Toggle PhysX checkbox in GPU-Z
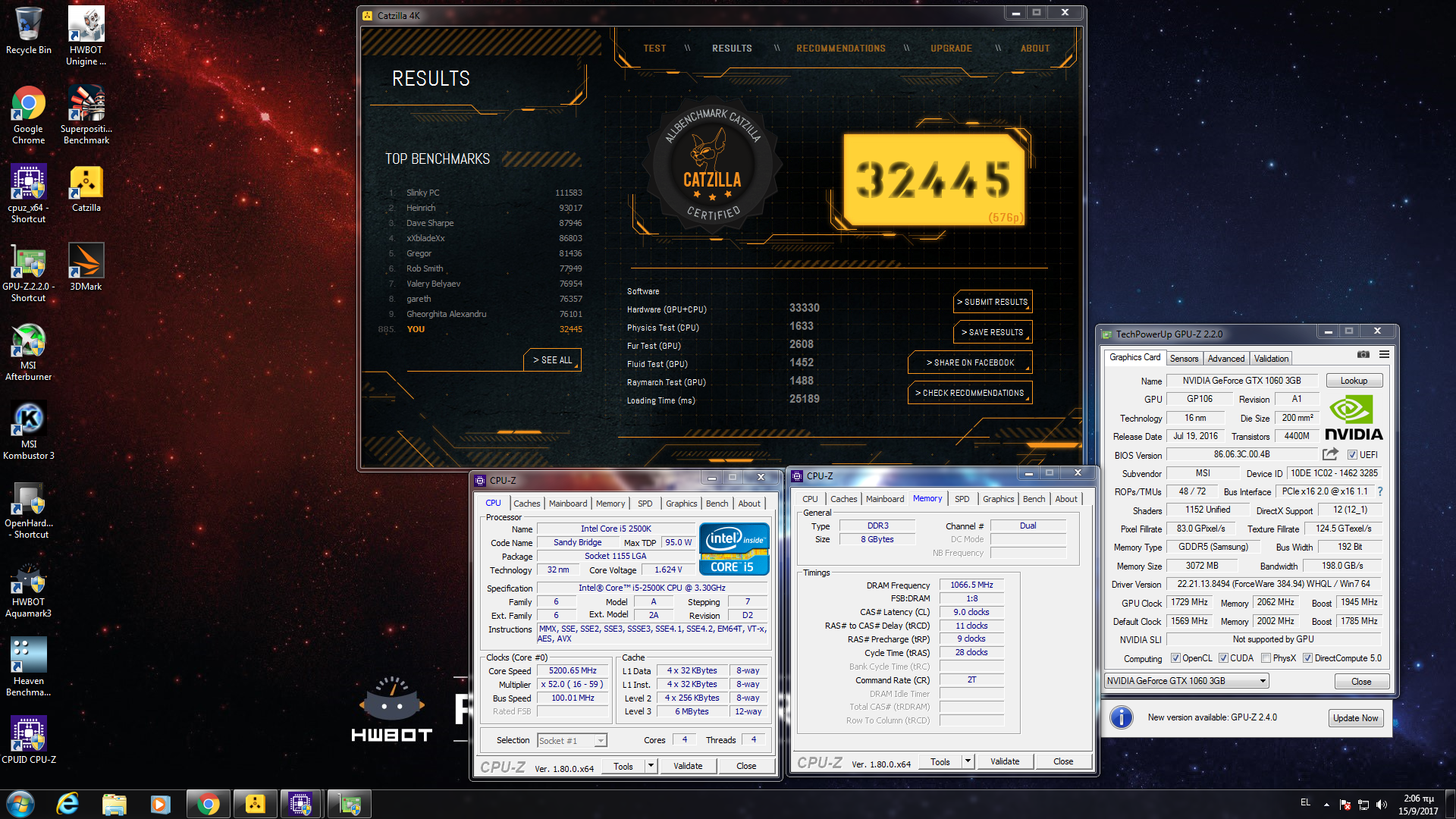The width and height of the screenshot is (1456, 819). coord(1266,658)
